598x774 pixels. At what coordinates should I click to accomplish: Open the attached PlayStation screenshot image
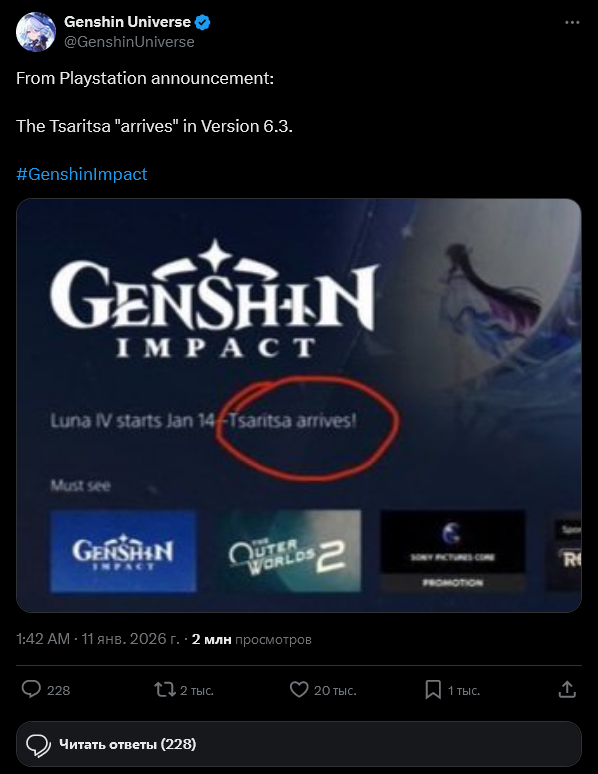[299, 405]
